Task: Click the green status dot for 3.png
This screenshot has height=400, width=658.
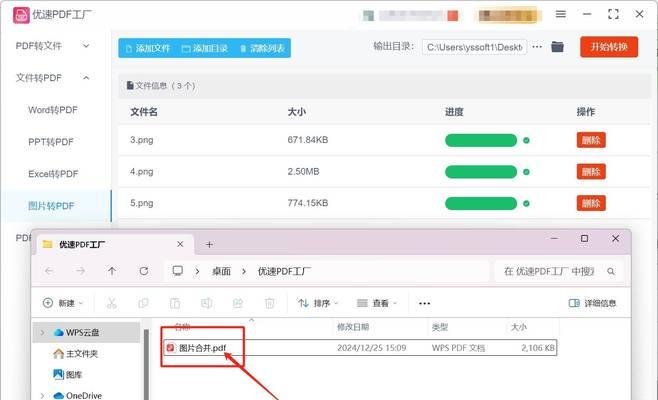Action: tap(526, 140)
